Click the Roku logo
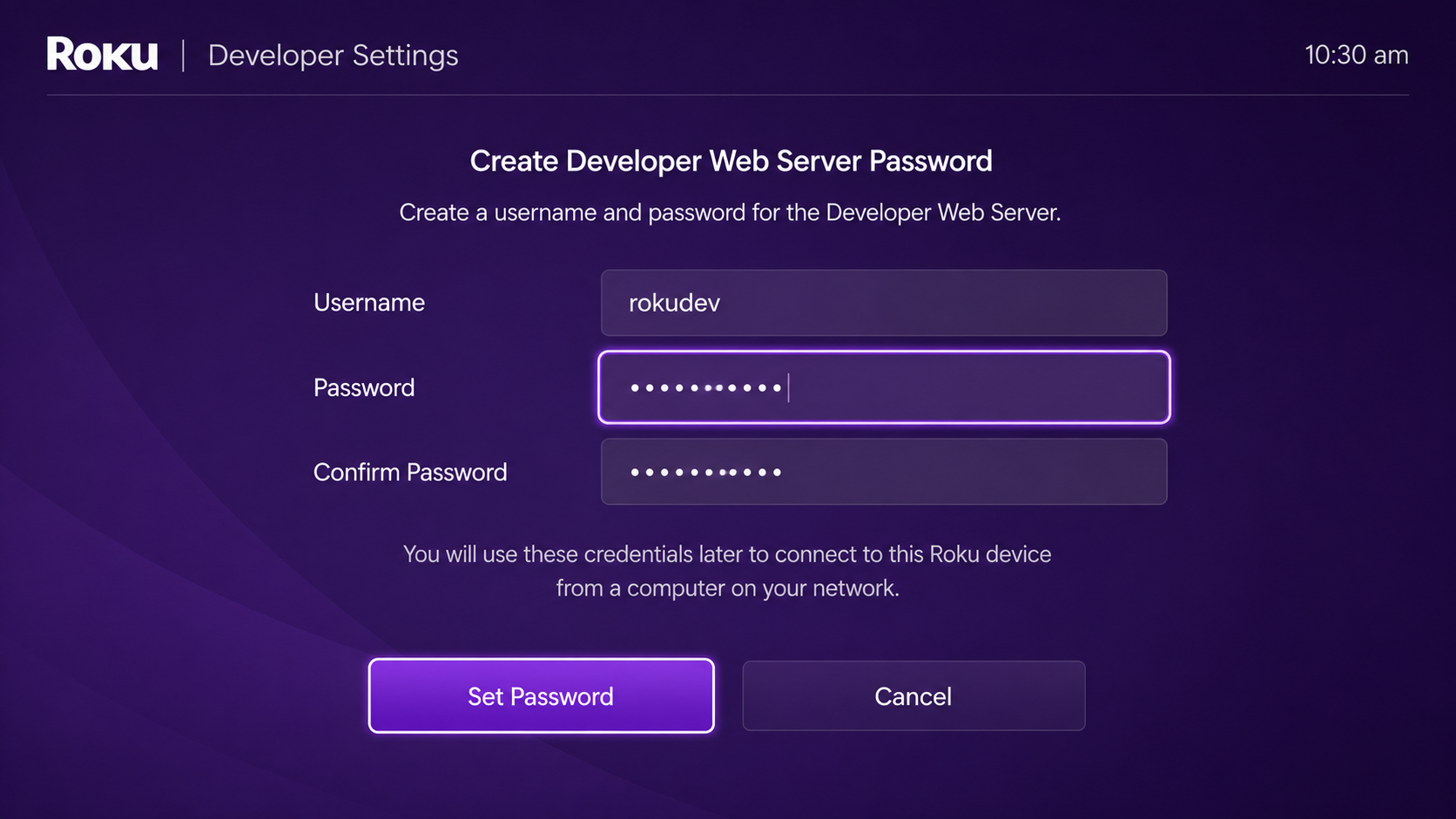Image resolution: width=1456 pixels, height=819 pixels. point(102,55)
